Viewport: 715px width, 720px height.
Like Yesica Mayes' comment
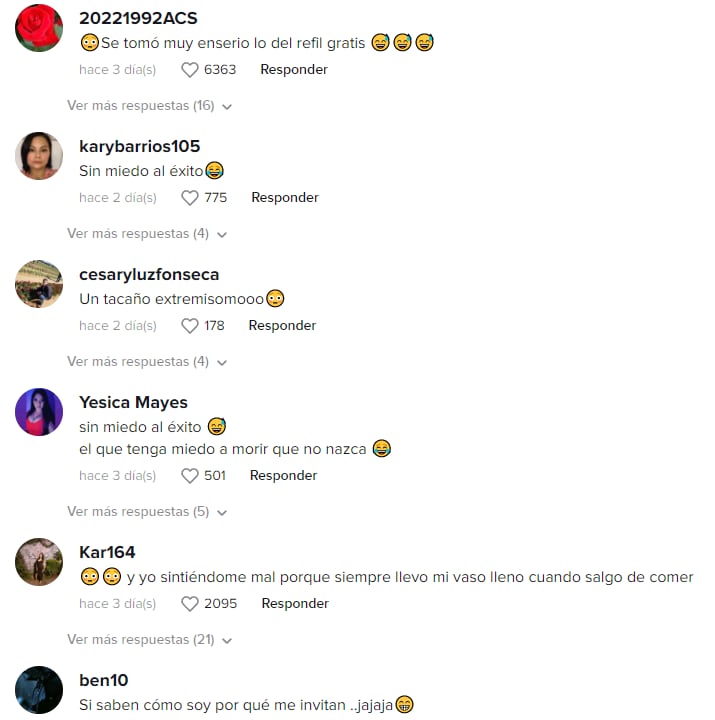190,476
